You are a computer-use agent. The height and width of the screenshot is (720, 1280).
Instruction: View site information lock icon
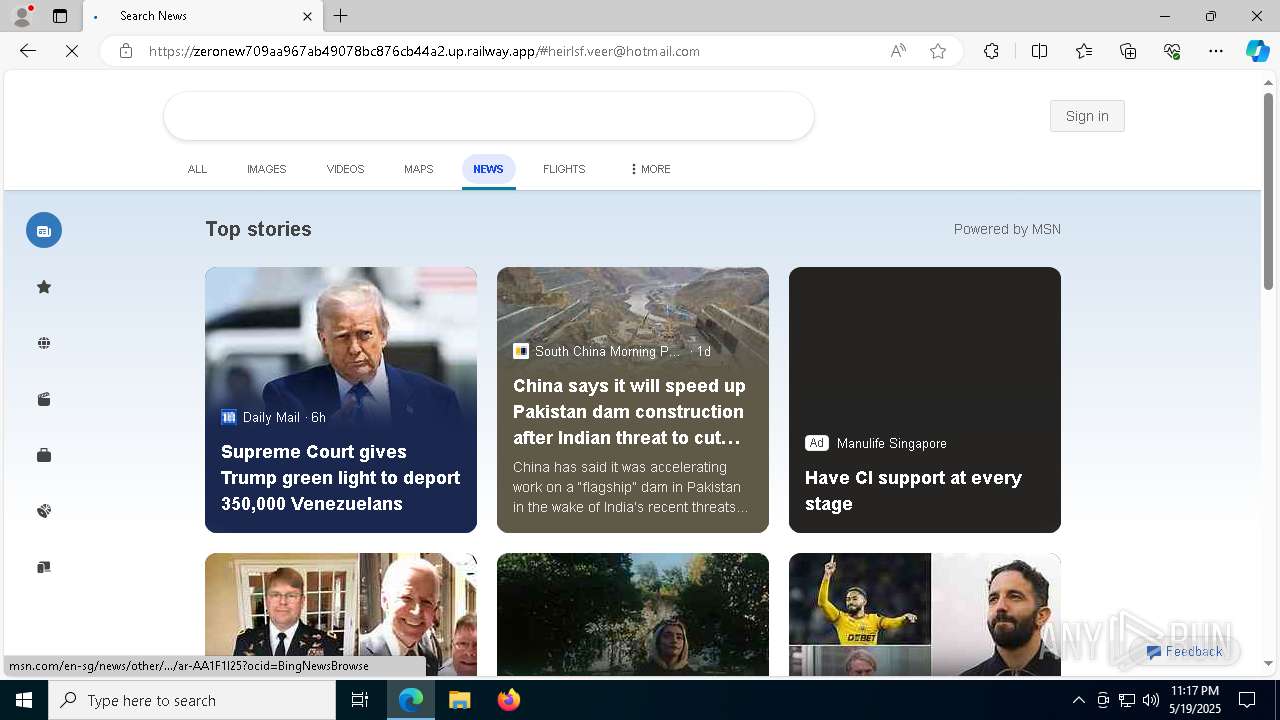tap(126, 51)
